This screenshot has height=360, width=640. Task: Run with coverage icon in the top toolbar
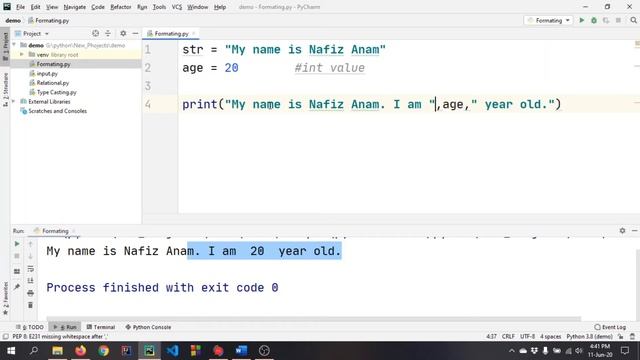click(606, 20)
